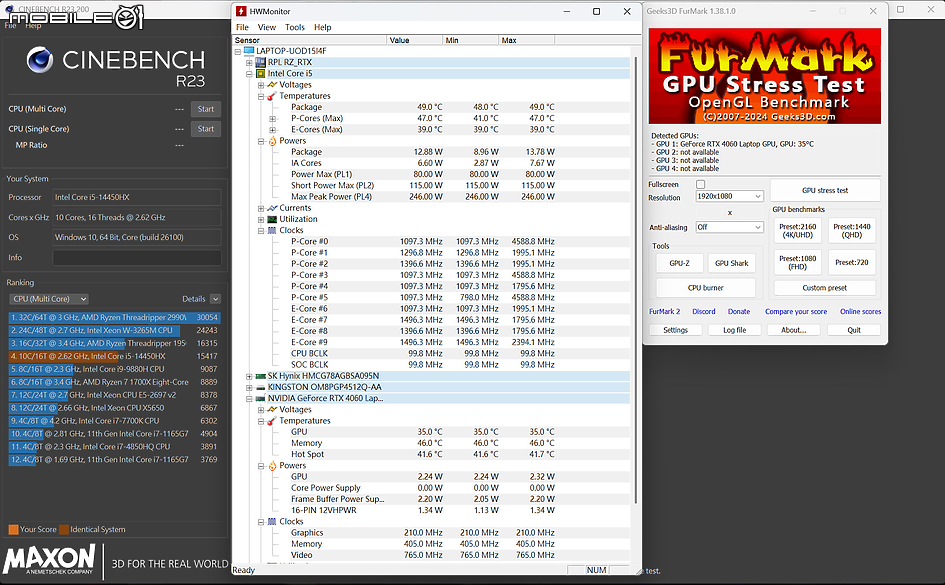Click the Powers flame icon under Intel Core i5
Image resolution: width=945 pixels, height=585 pixels.
coord(272,141)
